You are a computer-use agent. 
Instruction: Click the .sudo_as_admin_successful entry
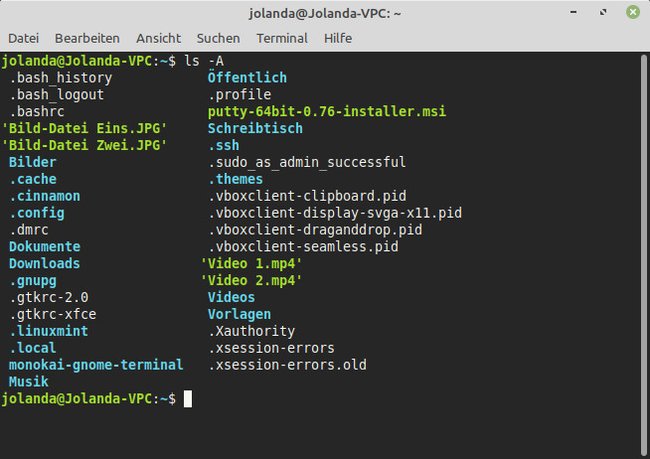[x=307, y=162]
